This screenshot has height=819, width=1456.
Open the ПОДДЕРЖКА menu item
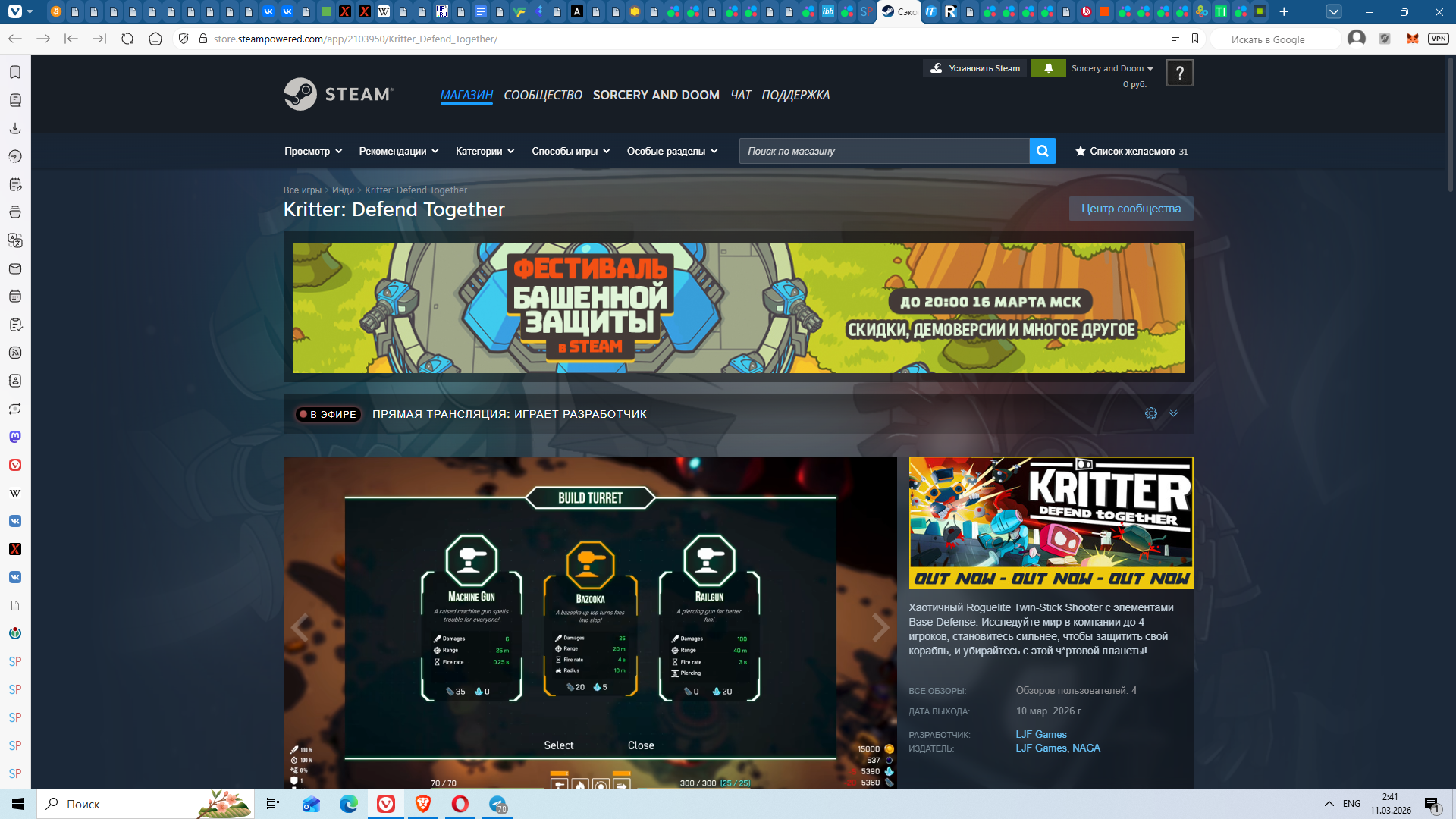click(795, 95)
